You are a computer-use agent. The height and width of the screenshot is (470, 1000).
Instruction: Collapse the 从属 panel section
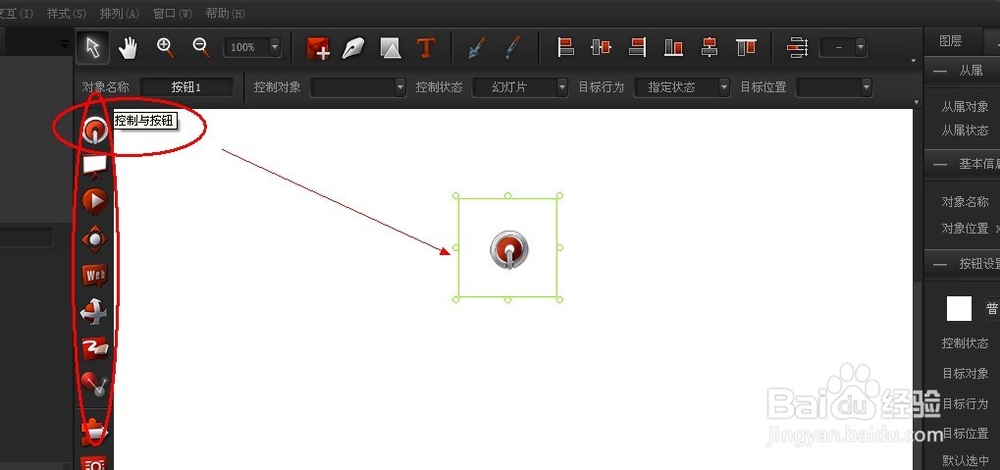point(939,71)
